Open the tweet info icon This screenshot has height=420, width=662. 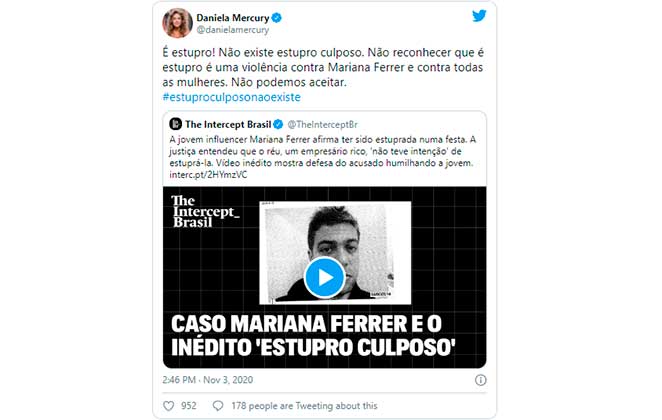(480, 380)
